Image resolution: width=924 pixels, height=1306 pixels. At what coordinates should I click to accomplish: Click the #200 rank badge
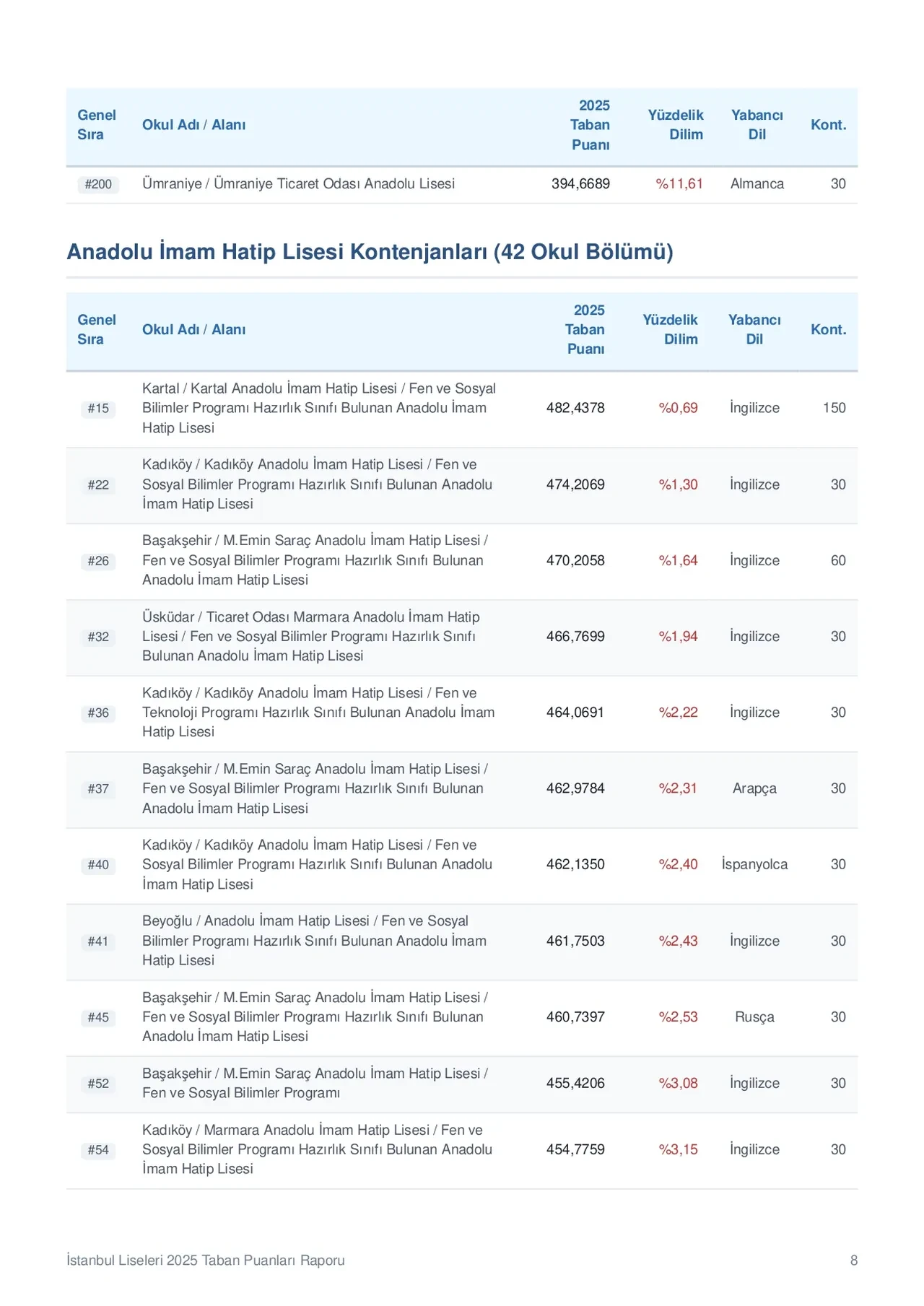point(98,184)
